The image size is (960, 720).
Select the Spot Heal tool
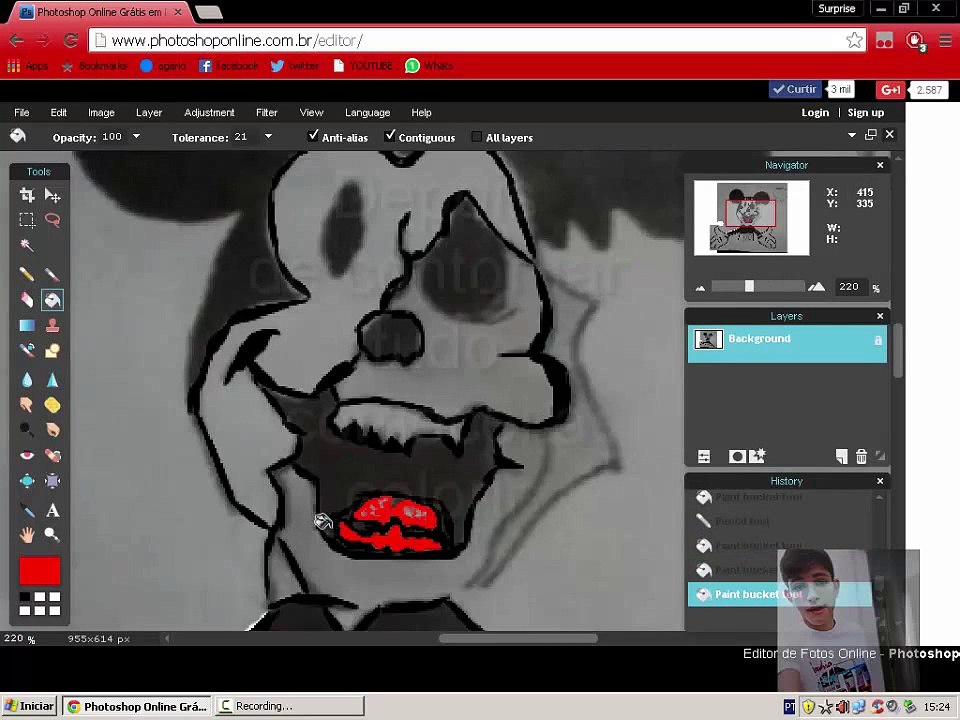pos(53,456)
